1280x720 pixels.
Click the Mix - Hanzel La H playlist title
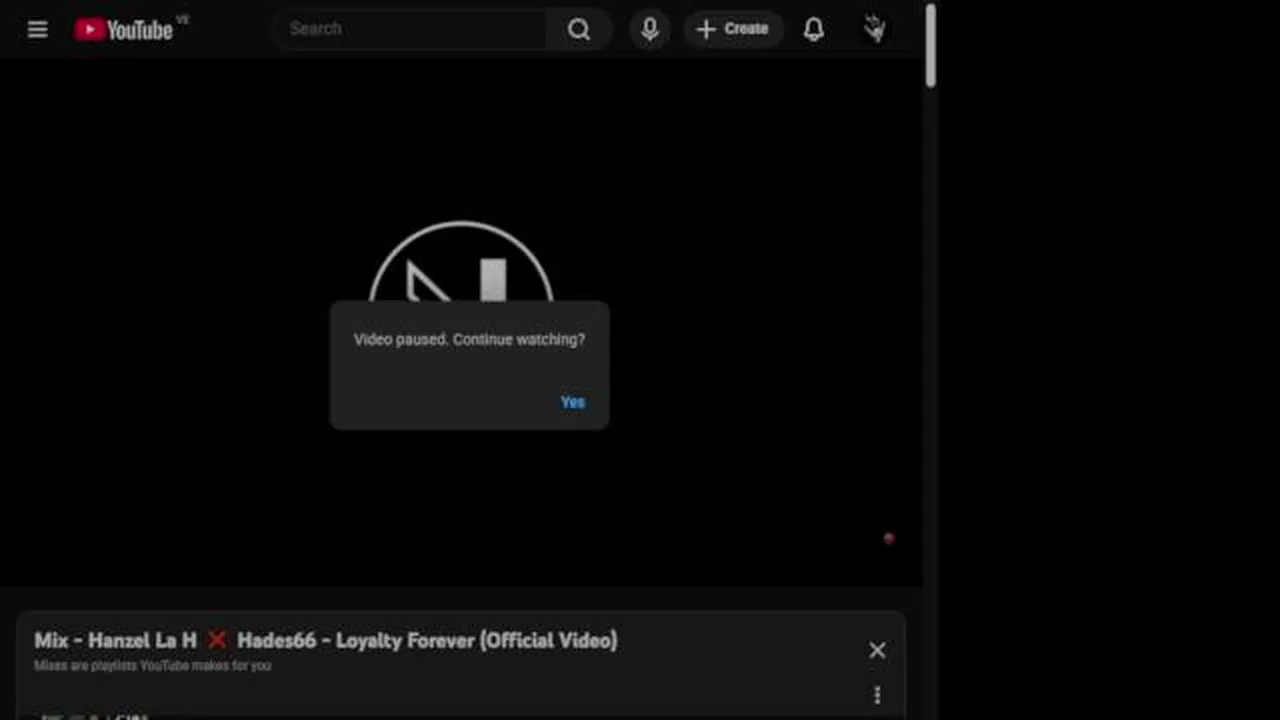coord(326,640)
